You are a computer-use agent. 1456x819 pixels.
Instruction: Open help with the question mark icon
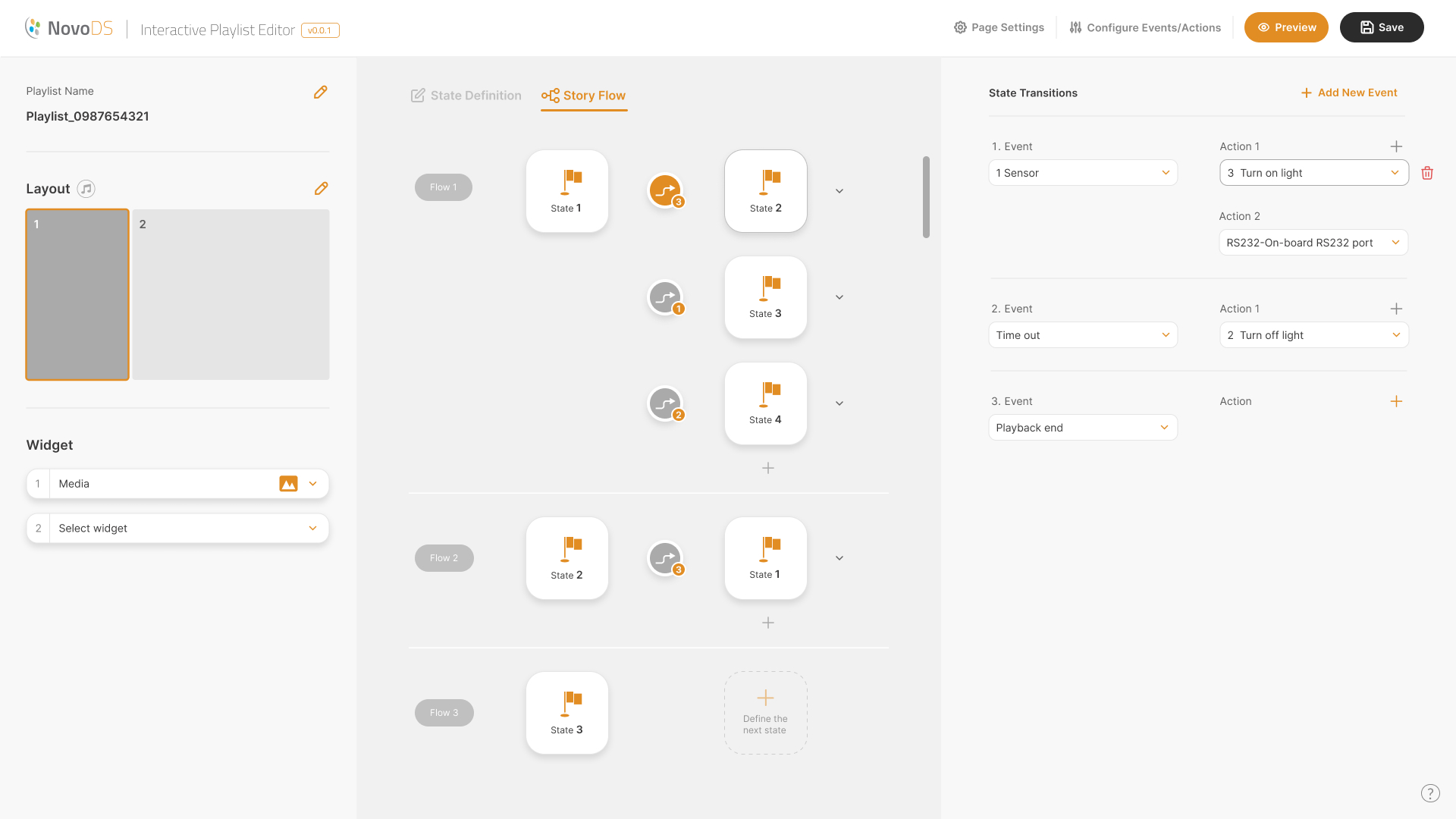[1430, 793]
